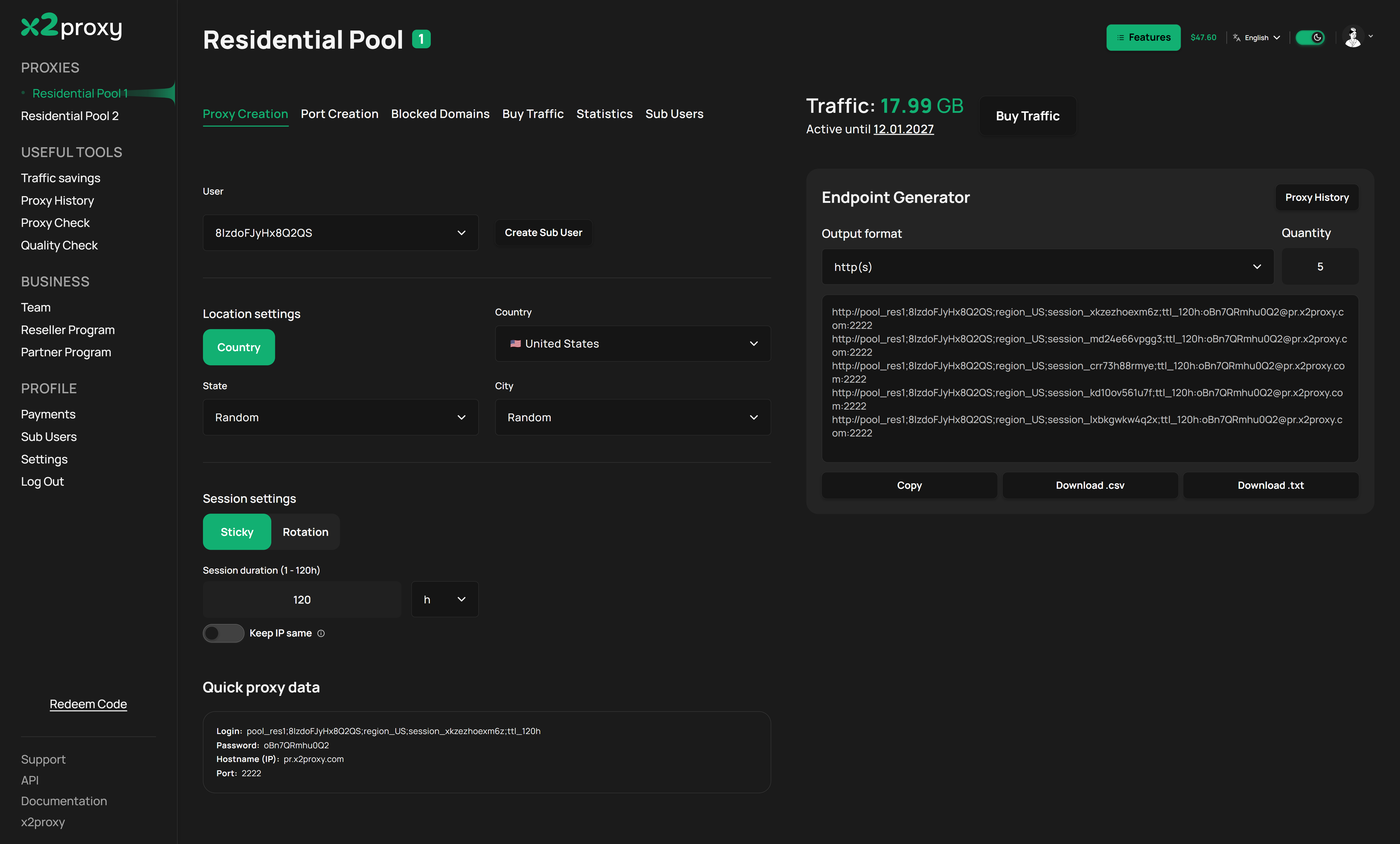Open the Statistics tab

point(604,114)
